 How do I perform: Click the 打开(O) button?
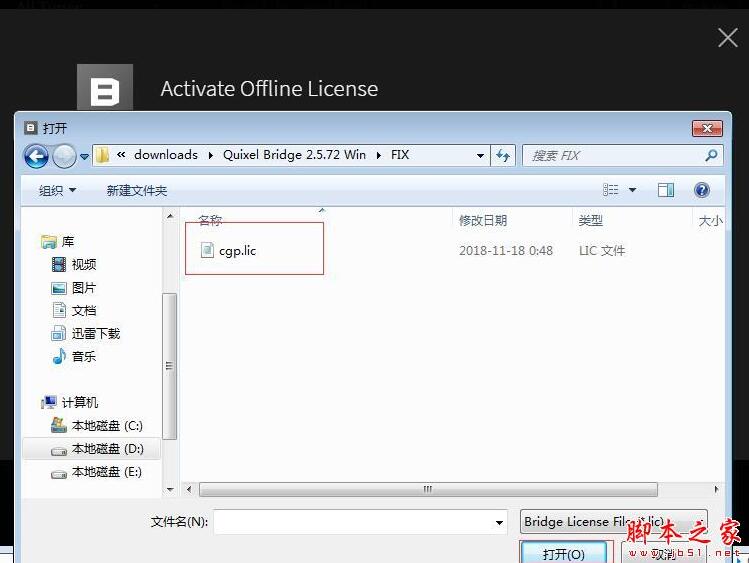tap(564, 553)
